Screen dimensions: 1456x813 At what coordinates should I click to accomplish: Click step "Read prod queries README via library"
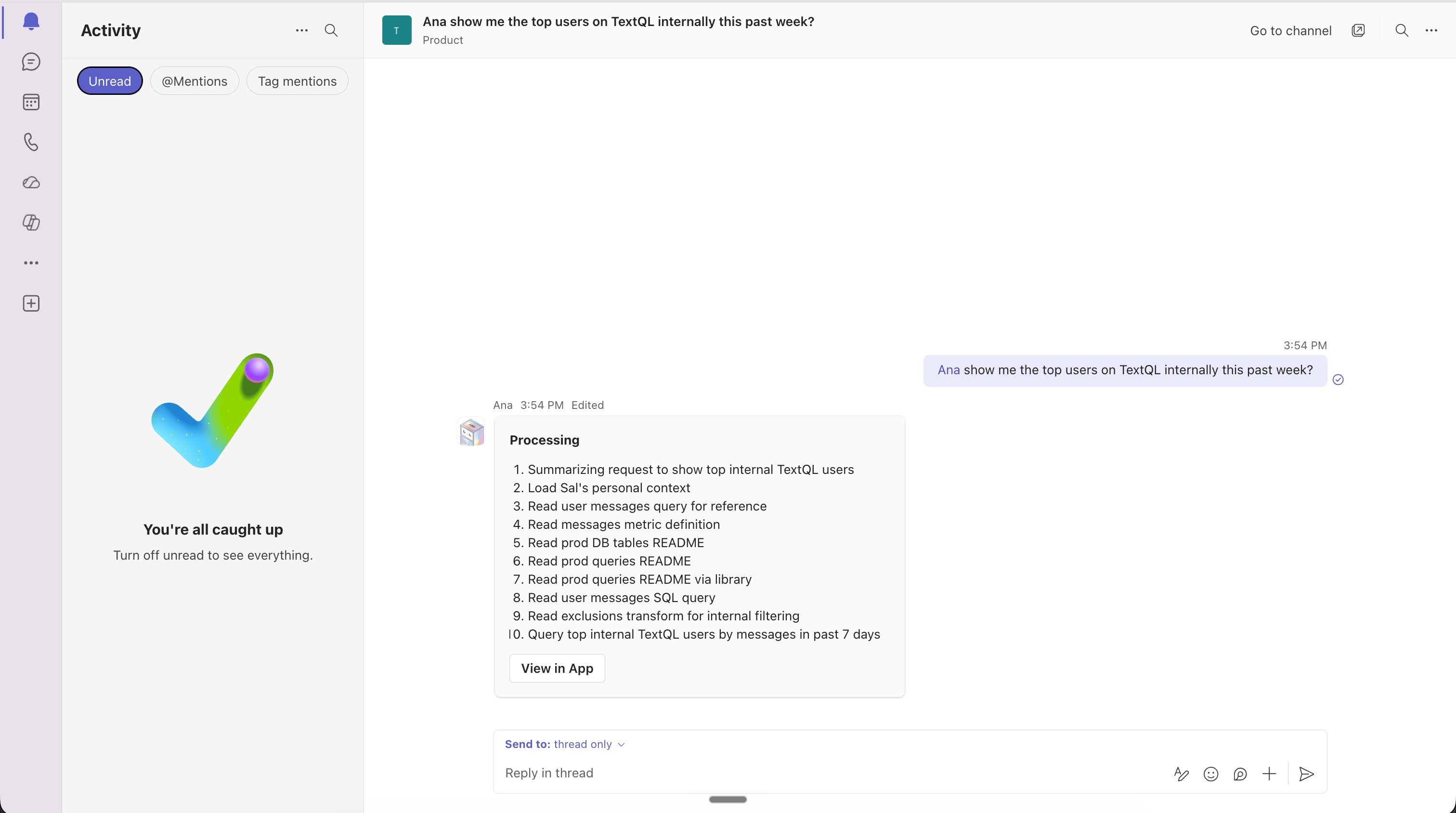click(639, 579)
